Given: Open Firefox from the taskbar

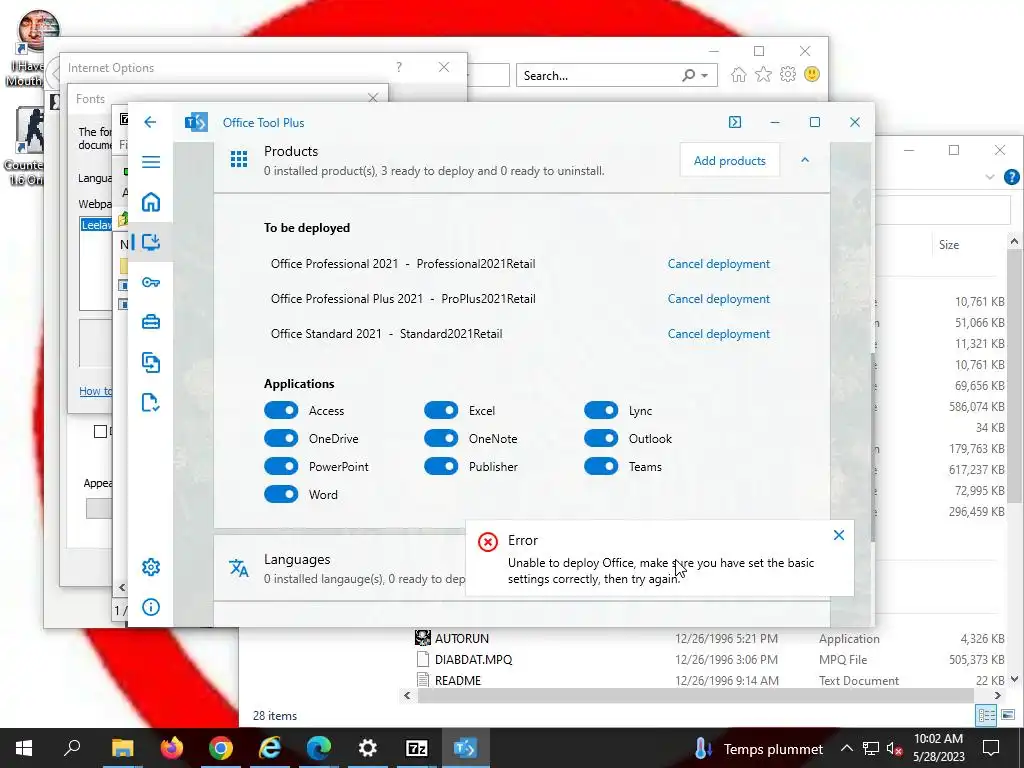Looking at the screenshot, I should point(172,748).
